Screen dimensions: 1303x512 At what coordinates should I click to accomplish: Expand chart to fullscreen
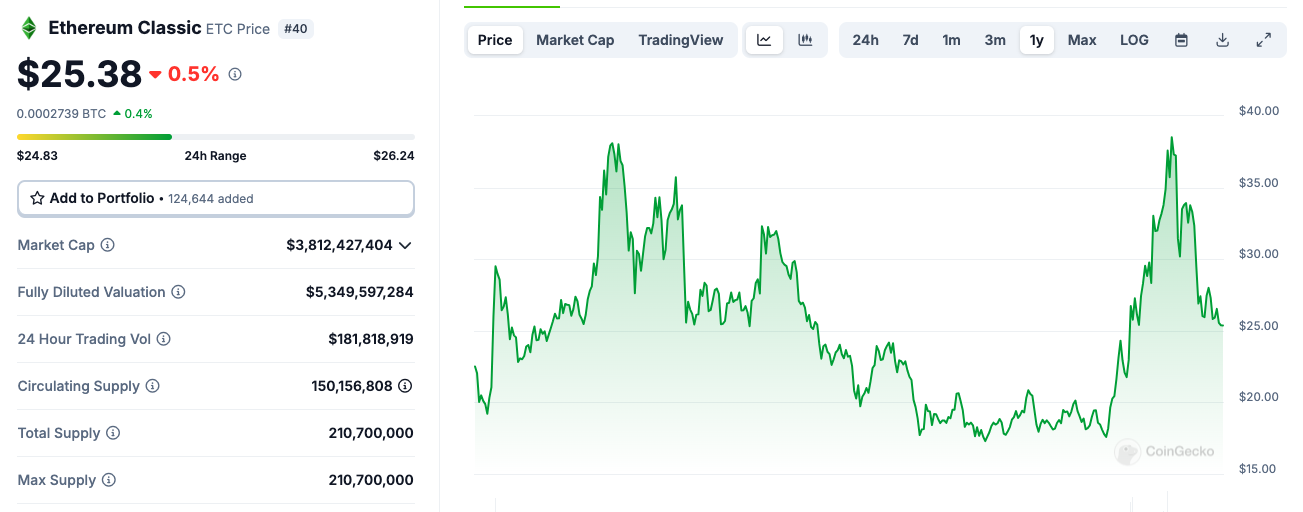tap(1263, 40)
